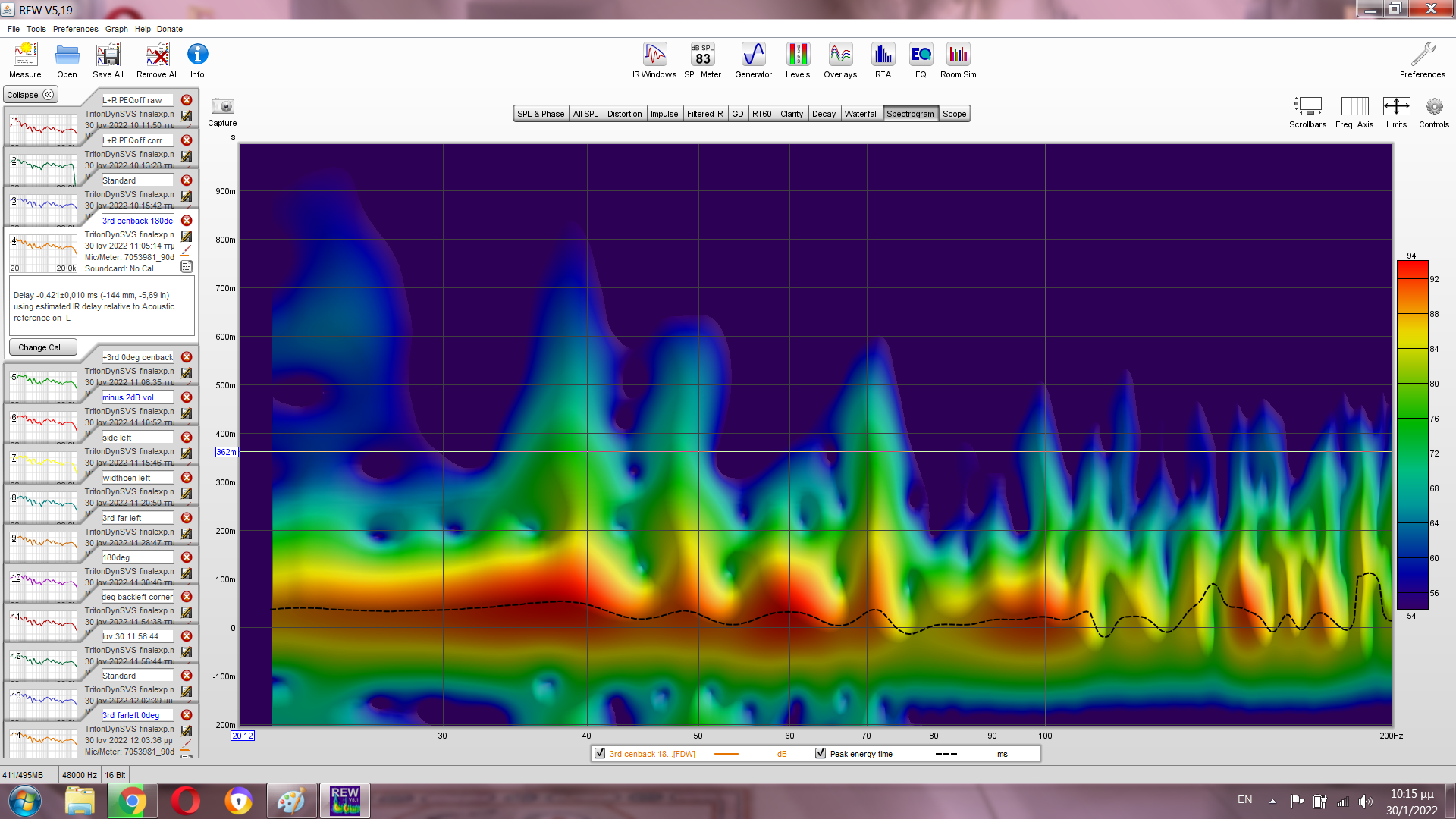Open the SPL Meter
The height and width of the screenshot is (819, 1456).
click(702, 61)
